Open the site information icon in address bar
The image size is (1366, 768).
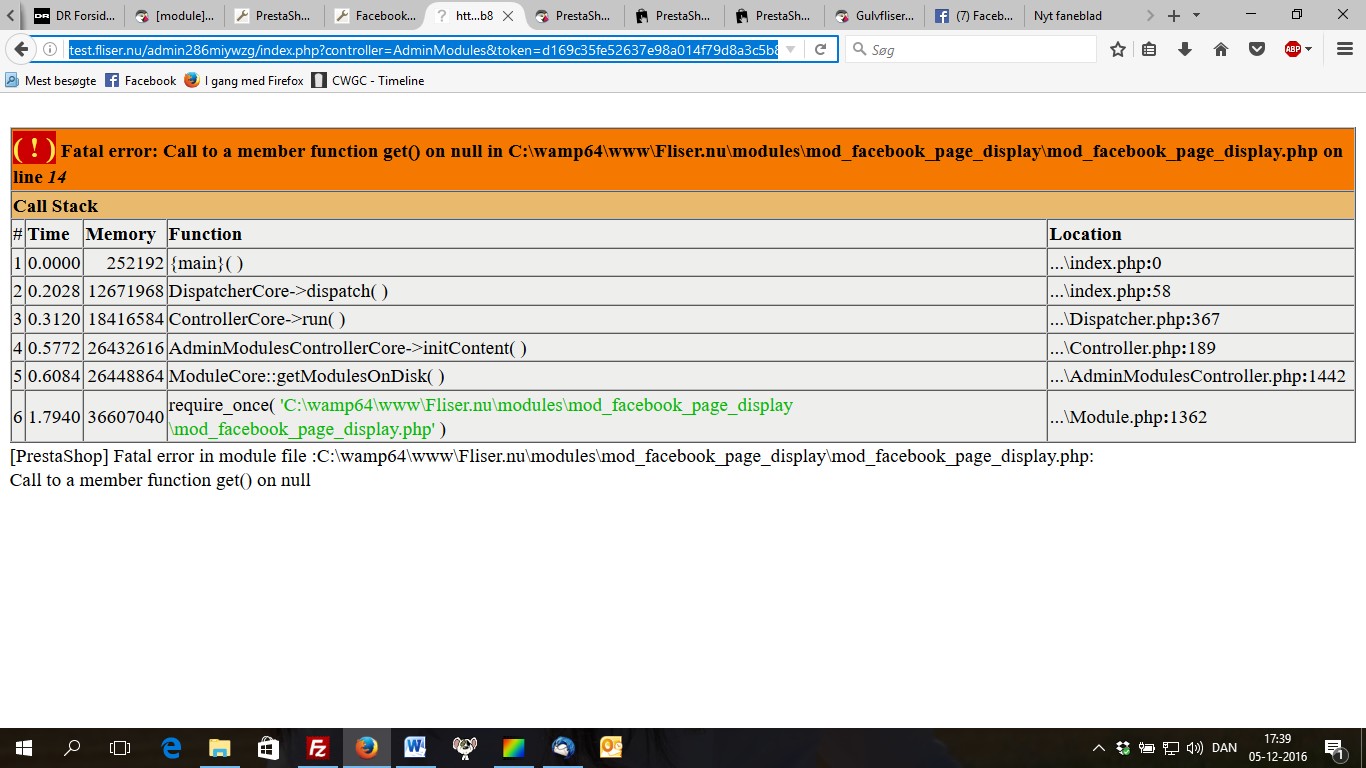[50, 49]
